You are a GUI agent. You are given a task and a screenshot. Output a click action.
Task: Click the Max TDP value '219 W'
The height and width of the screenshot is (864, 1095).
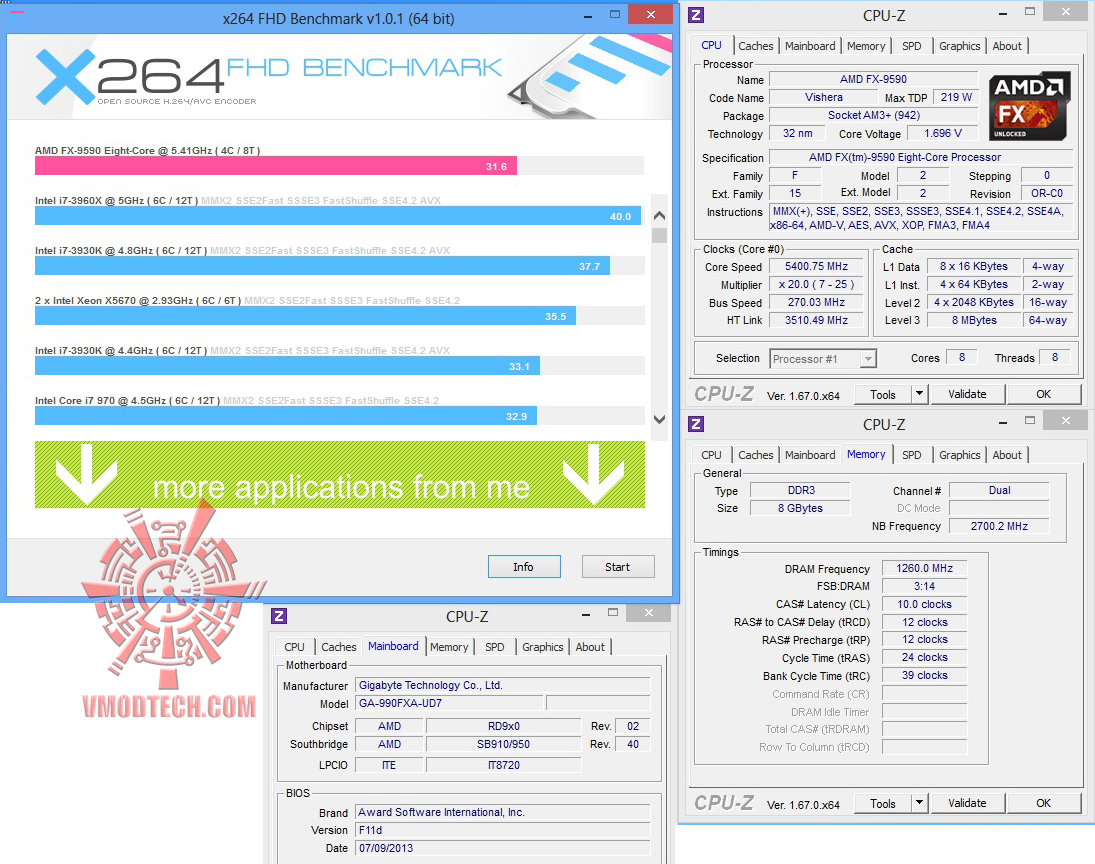[x=956, y=97]
